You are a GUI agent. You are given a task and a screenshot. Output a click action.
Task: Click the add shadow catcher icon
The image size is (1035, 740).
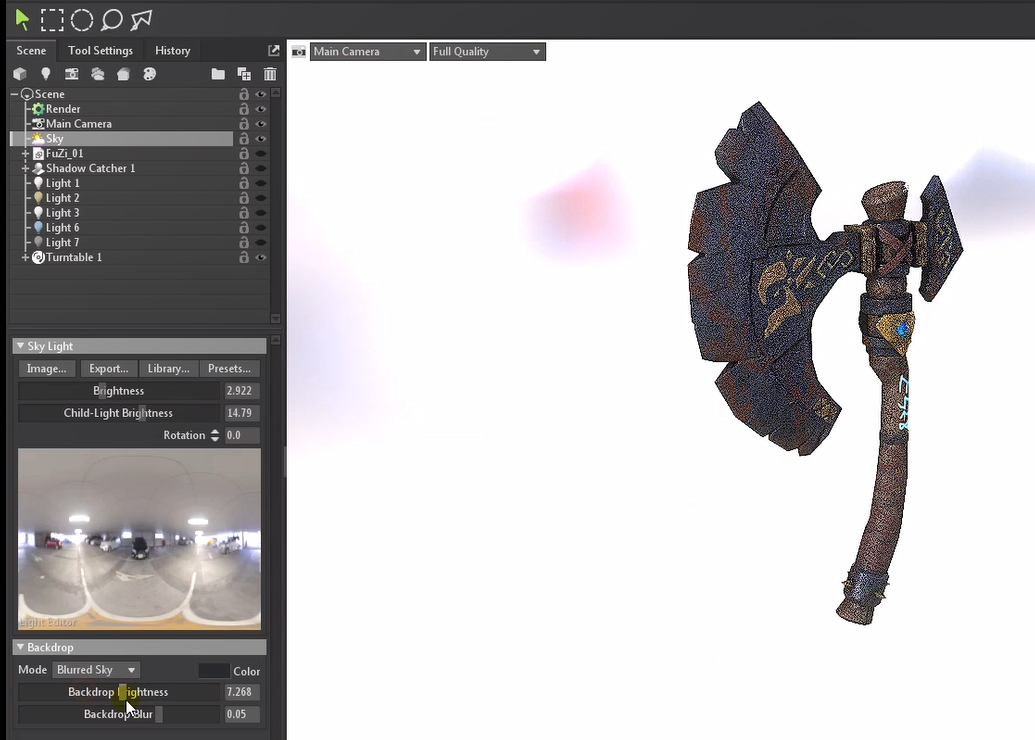[x=123, y=74]
